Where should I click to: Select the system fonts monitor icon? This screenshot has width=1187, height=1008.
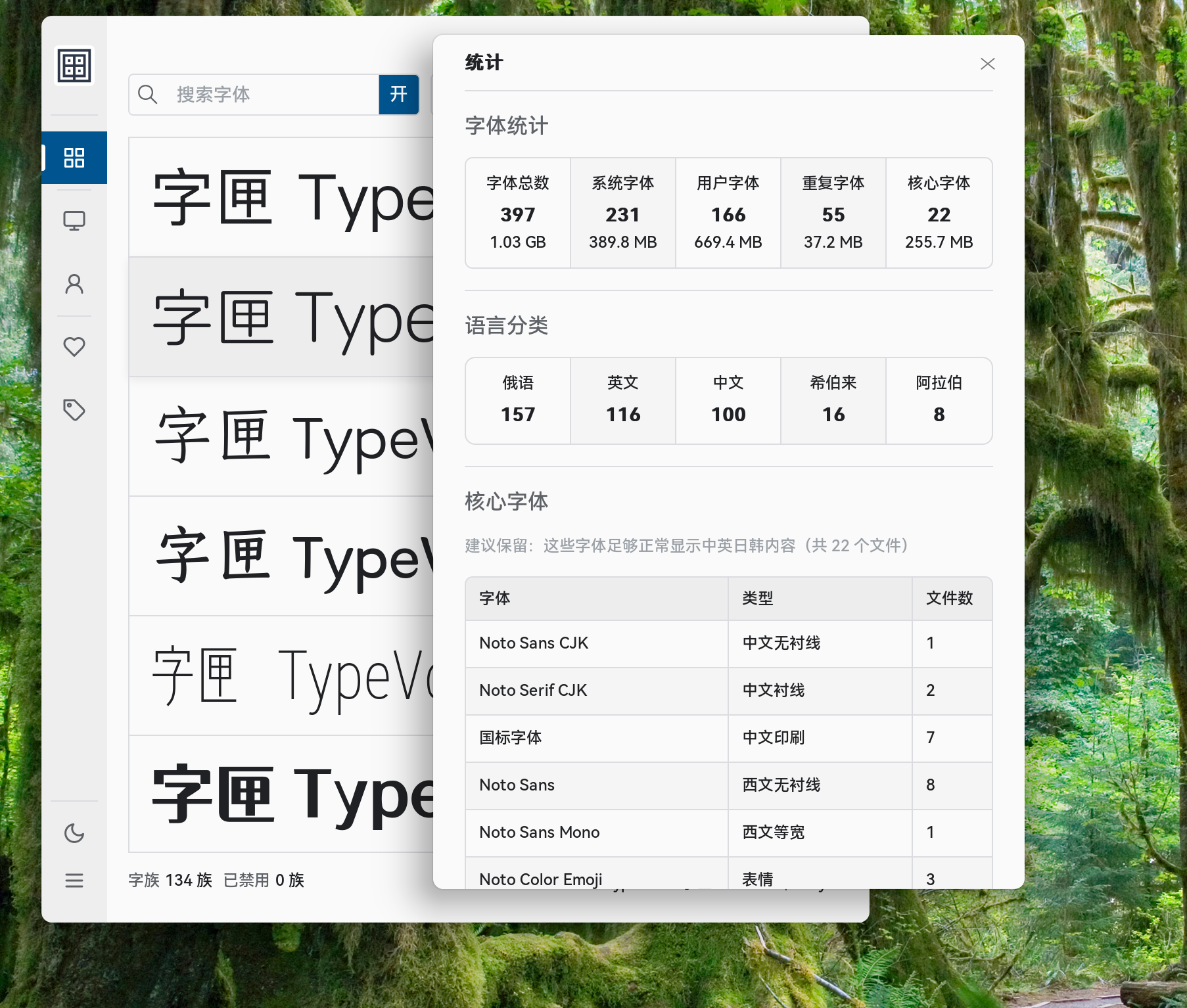tap(76, 220)
